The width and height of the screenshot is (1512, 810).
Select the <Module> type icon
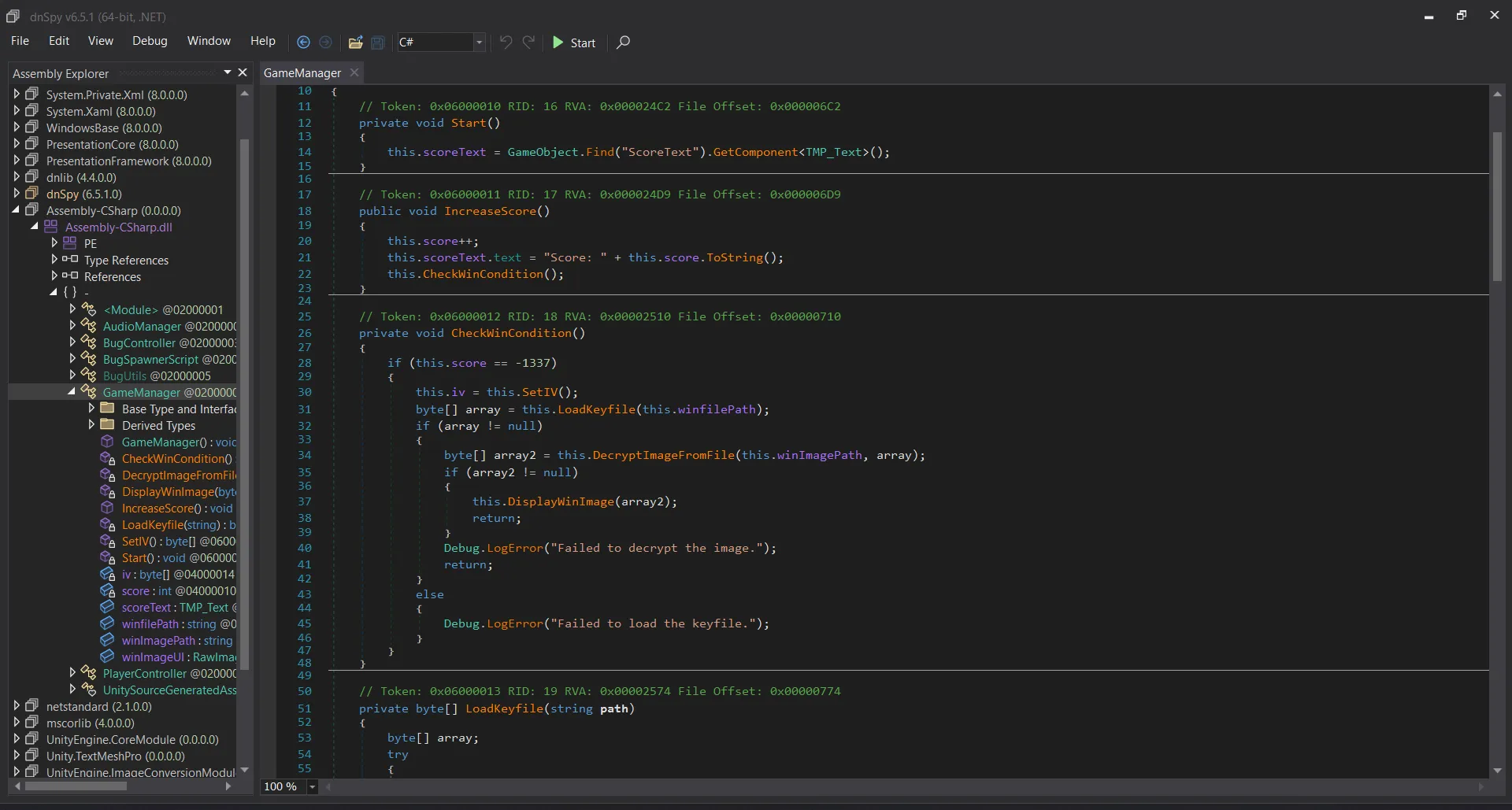[x=89, y=309]
